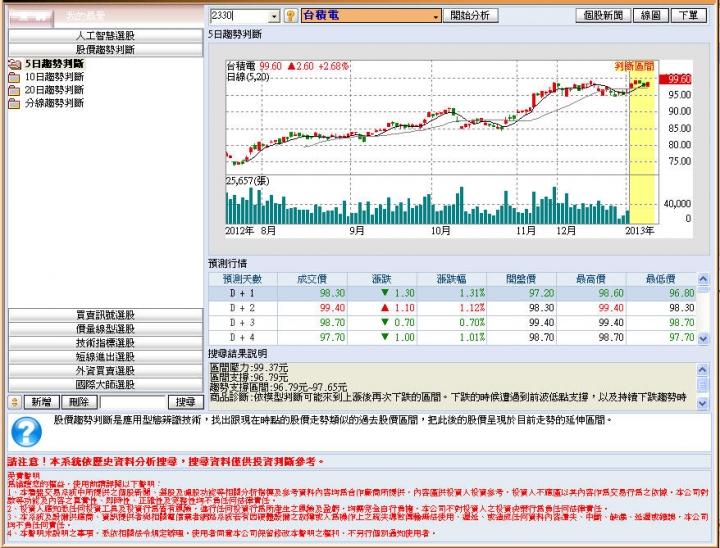The height and width of the screenshot is (548, 720).
Task: Click the search text field beside 刪除
Action: tap(133, 402)
